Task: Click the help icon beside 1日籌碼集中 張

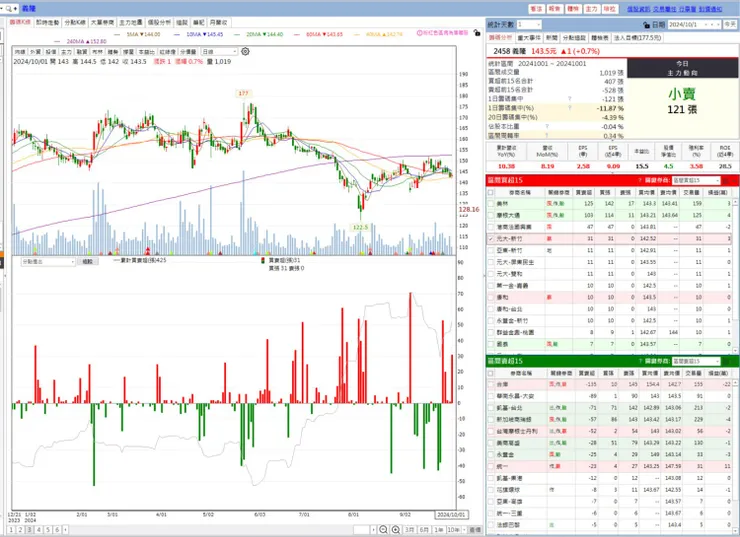Action: click(x=570, y=99)
